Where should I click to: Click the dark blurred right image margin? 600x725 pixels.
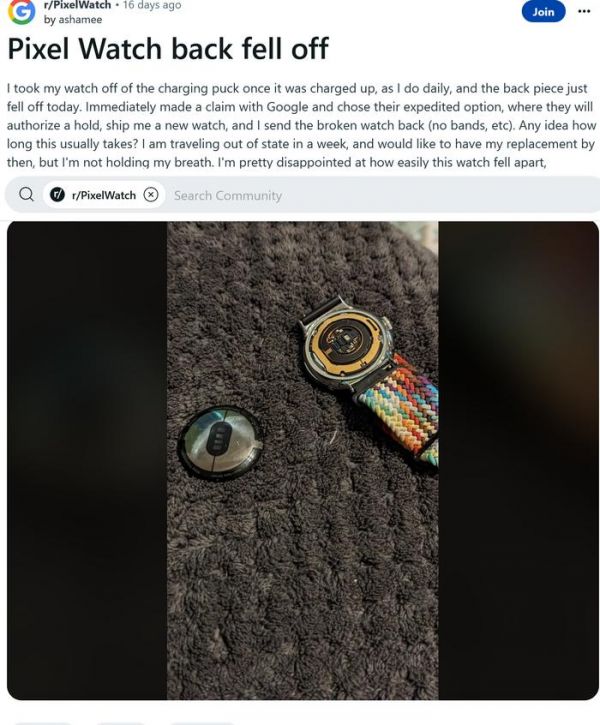pyautogui.click(x=518, y=460)
